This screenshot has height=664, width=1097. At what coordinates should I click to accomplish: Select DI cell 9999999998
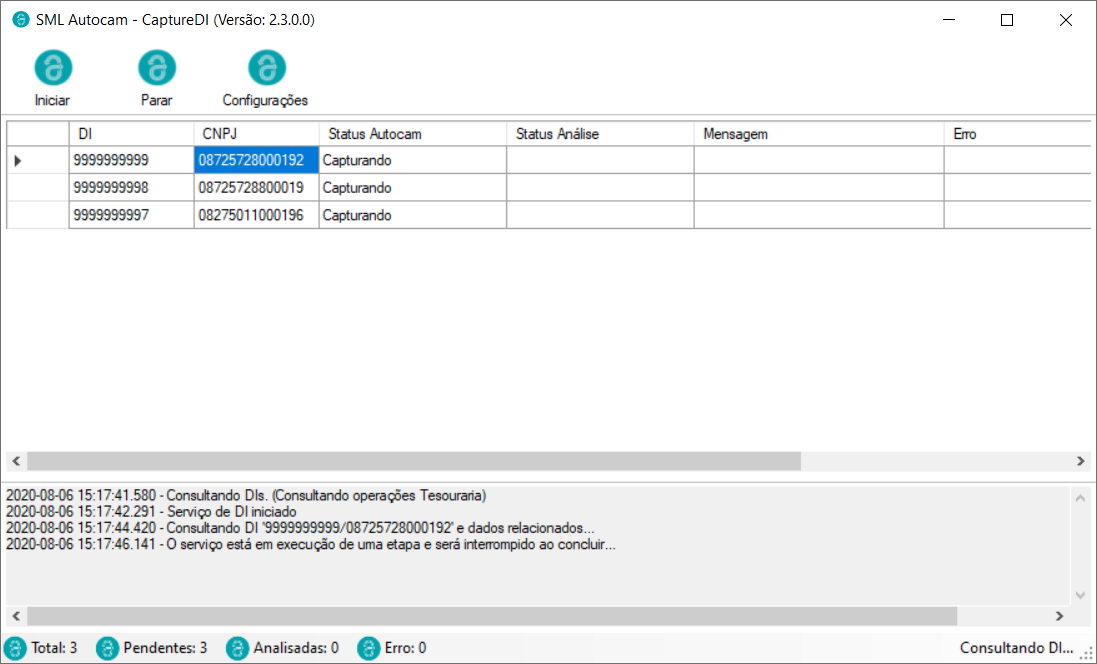tap(131, 188)
